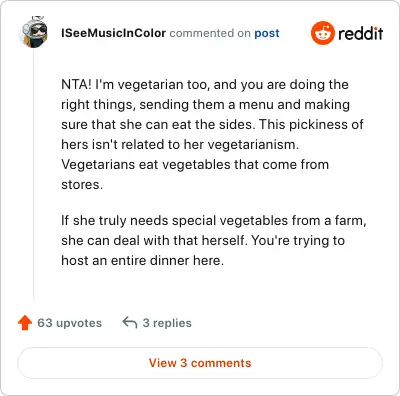Click the line "If she truly needs special vegetables"

[214, 221]
